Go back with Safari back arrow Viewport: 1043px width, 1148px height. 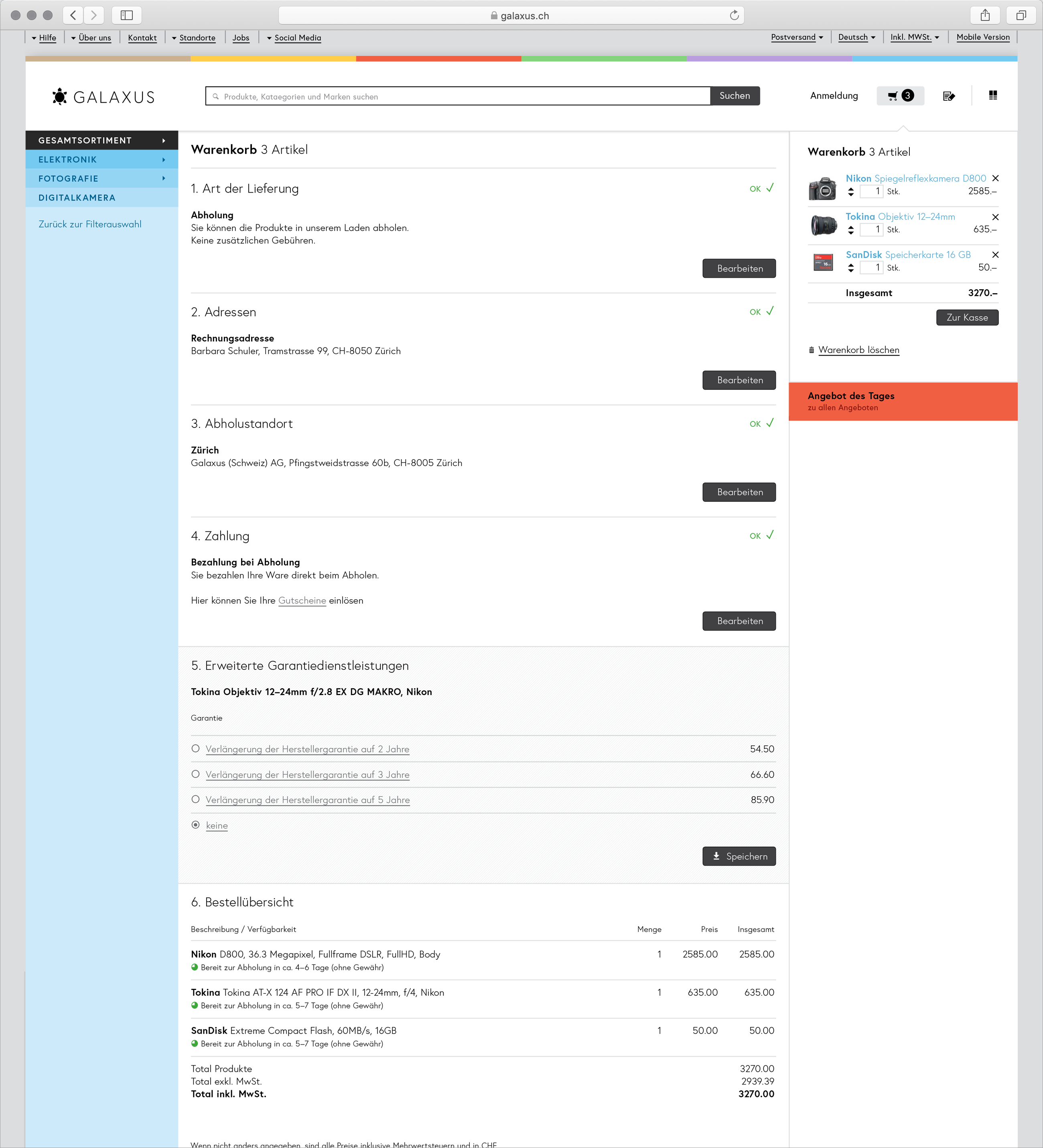click(x=73, y=15)
